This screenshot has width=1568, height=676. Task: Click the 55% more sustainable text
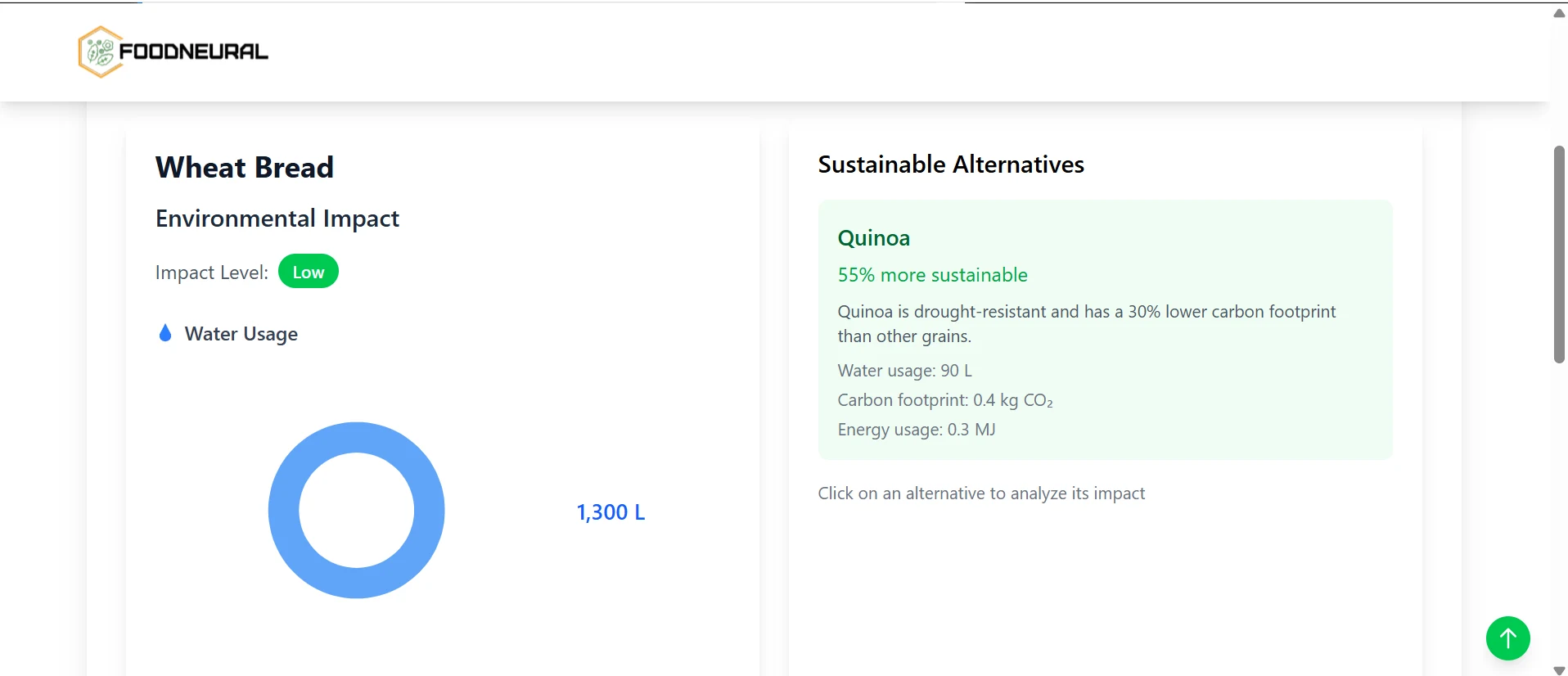click(x=933, y=275)
